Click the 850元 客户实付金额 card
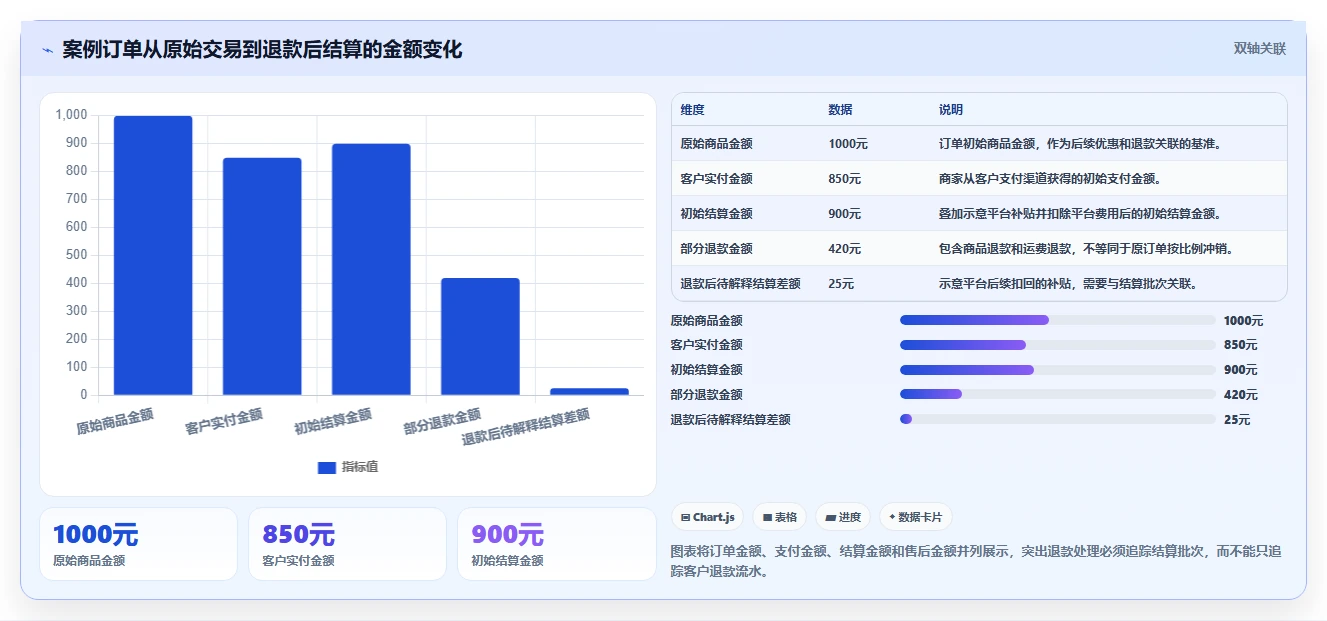 [x=347, y=544]
